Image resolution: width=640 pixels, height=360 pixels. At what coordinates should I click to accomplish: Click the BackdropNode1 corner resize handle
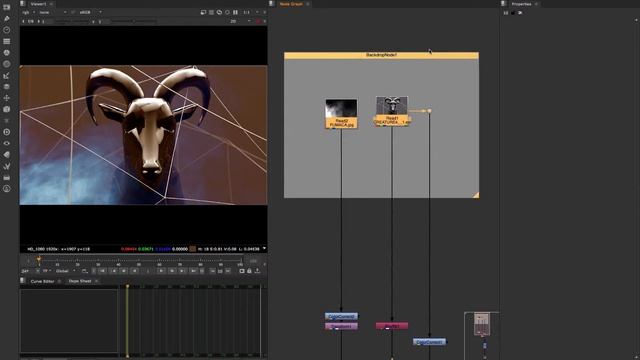click(476, 196)
